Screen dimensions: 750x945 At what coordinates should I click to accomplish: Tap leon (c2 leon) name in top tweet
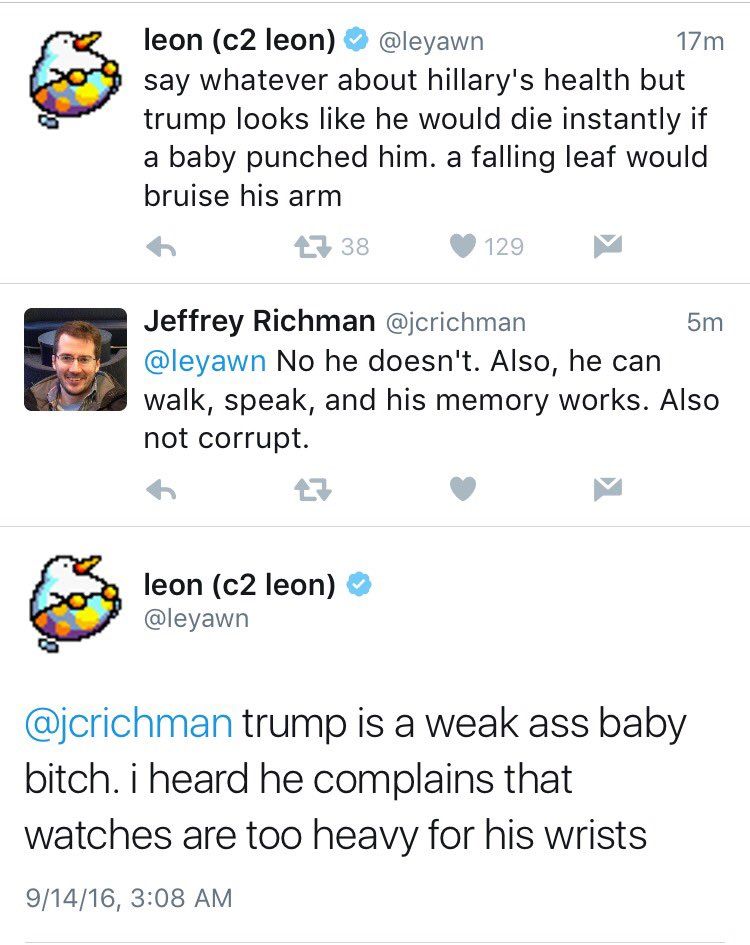pyautogui.click(x=240, y=41)
